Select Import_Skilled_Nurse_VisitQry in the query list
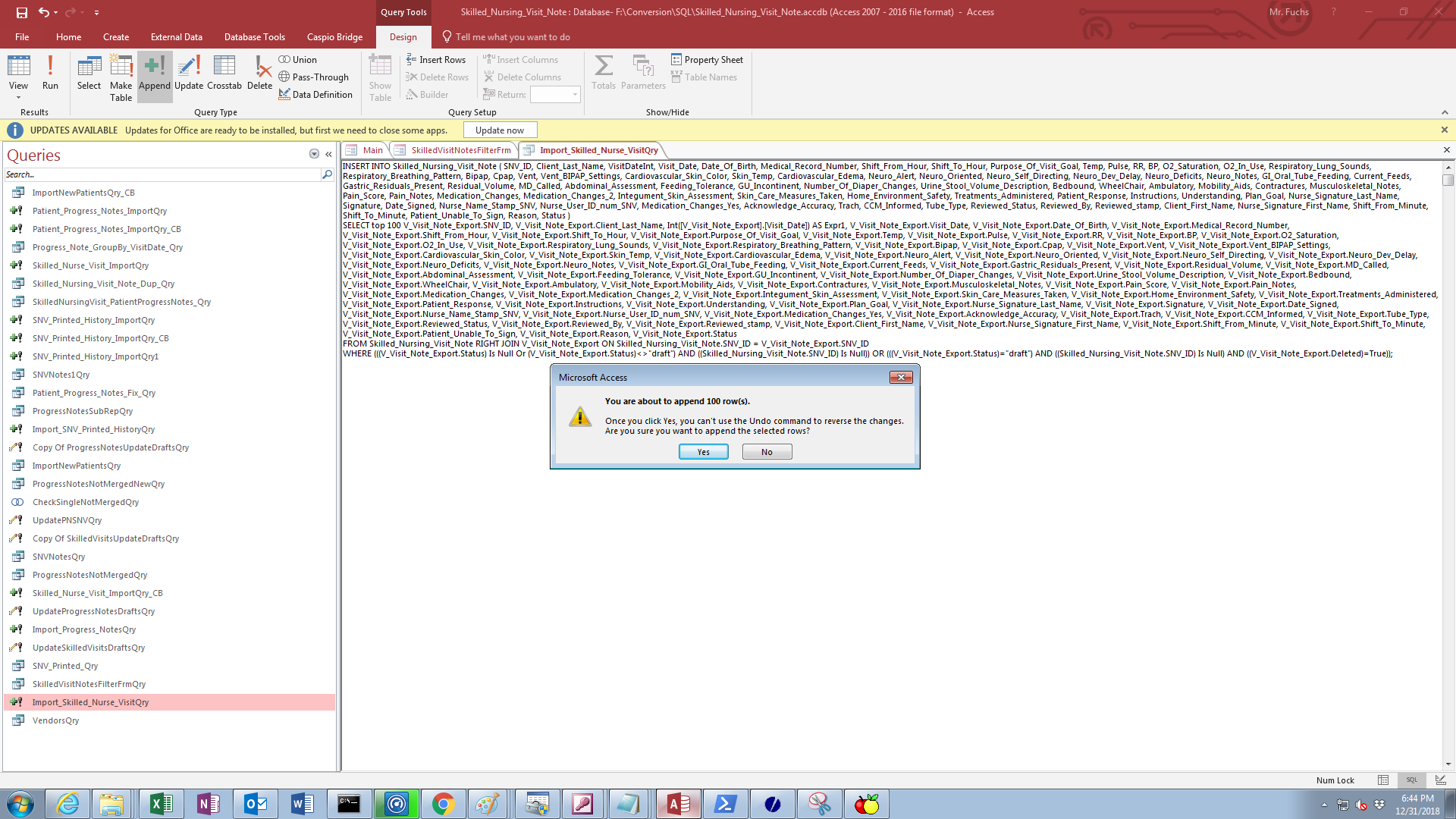 [169, 702]
